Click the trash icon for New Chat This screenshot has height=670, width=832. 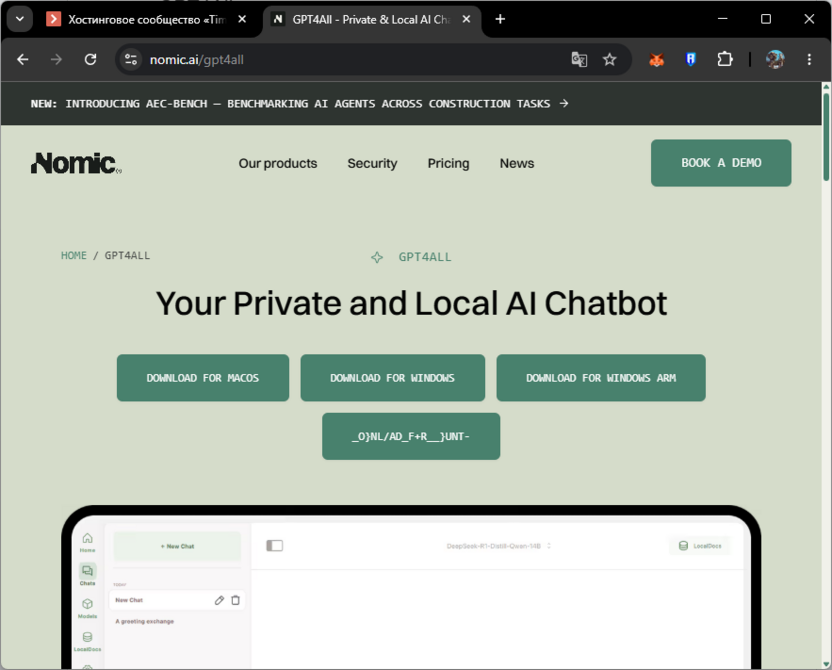(x=236, y=600)
